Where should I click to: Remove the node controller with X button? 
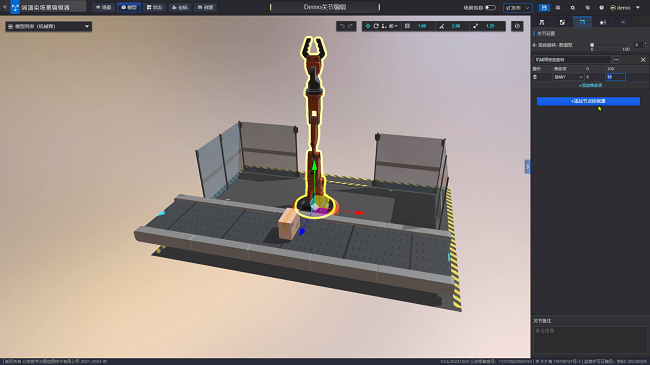tap(643, 60)
